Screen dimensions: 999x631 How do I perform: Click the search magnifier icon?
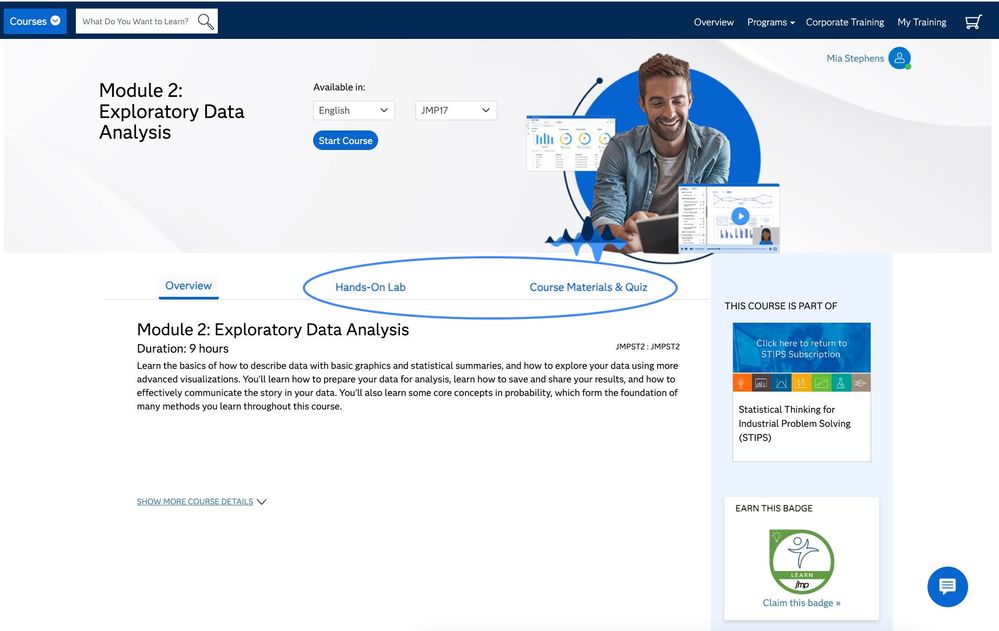(205, 22)
